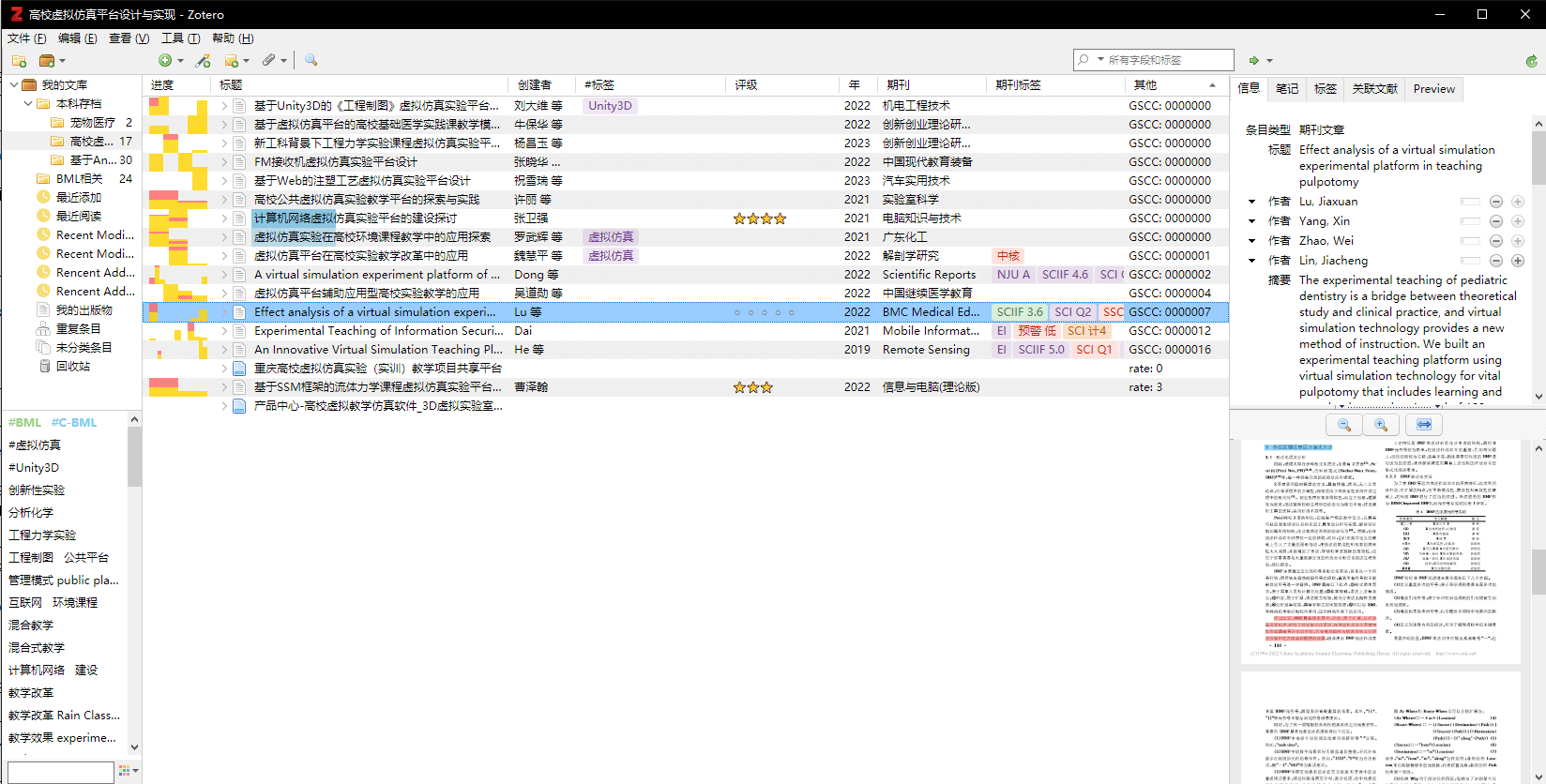1546x784 pixels.
Task: Click Add Item by Identifier wand icon
Action: 203,61
